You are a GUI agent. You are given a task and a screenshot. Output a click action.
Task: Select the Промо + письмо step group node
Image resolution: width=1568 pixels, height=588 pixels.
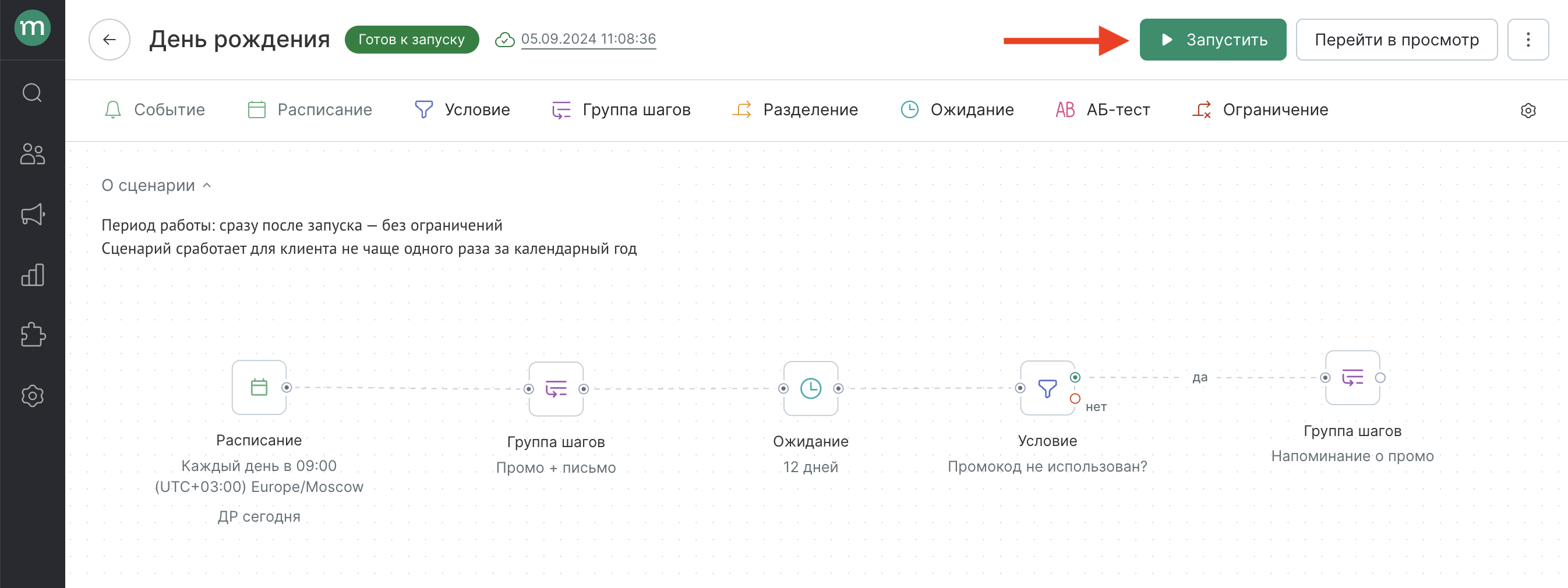tap(556, 388)
